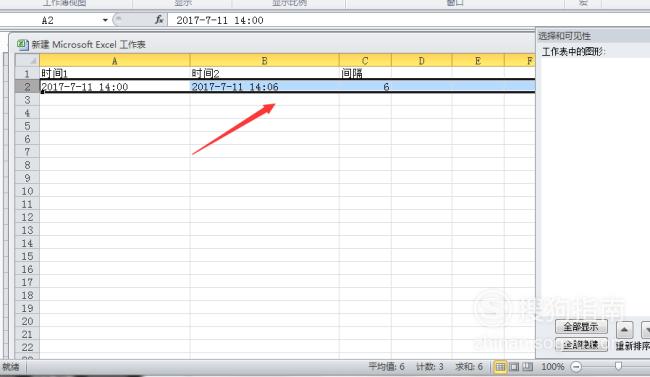Click cell A1 containing 时间1
The image size is (650, 377).
click(114, 73)
